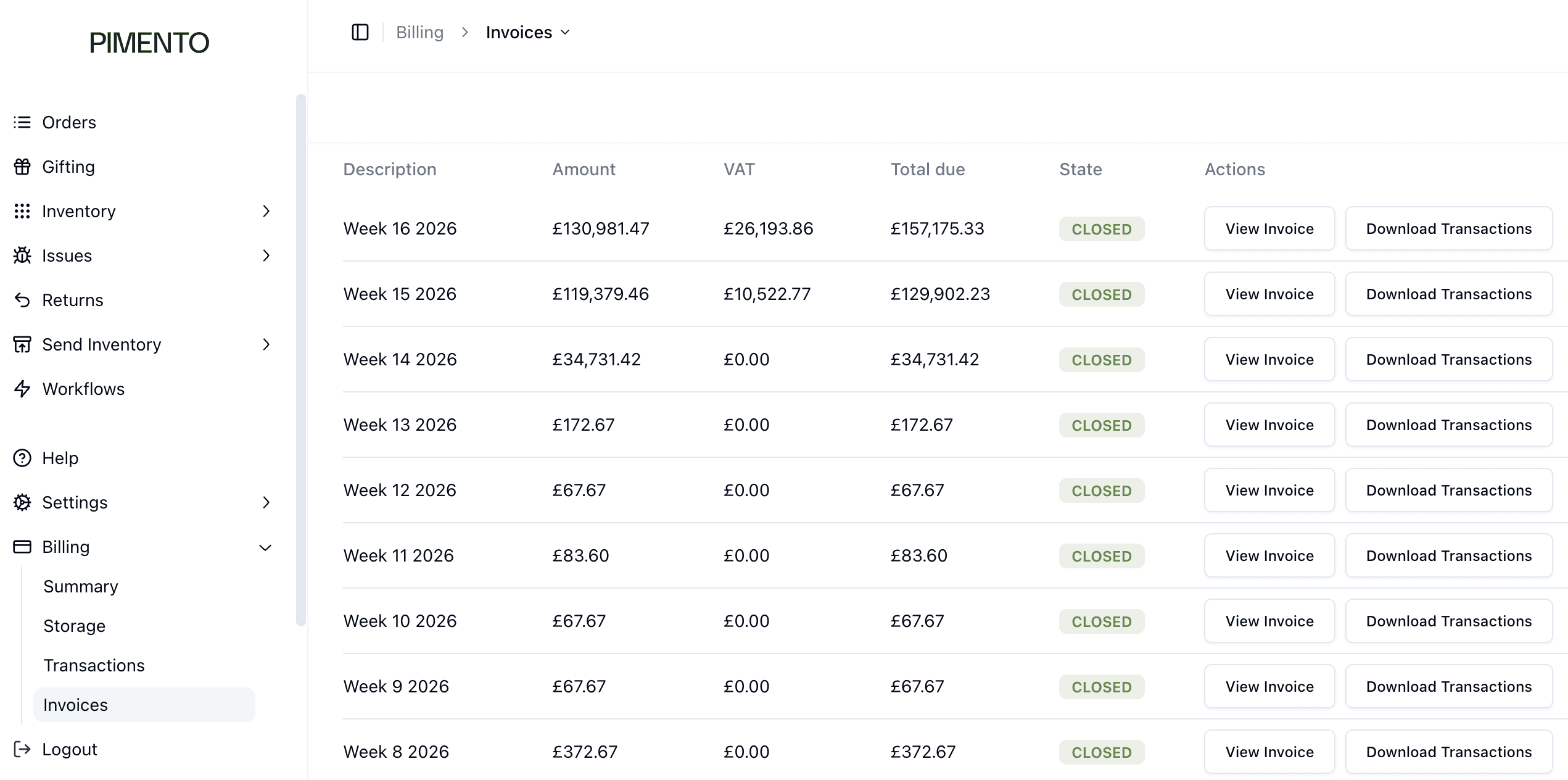Image resolution: width=1568 pixels, height=780 pixels.
Task: Click the sidebar vertical scrollbar
Action: click(301, 359)
